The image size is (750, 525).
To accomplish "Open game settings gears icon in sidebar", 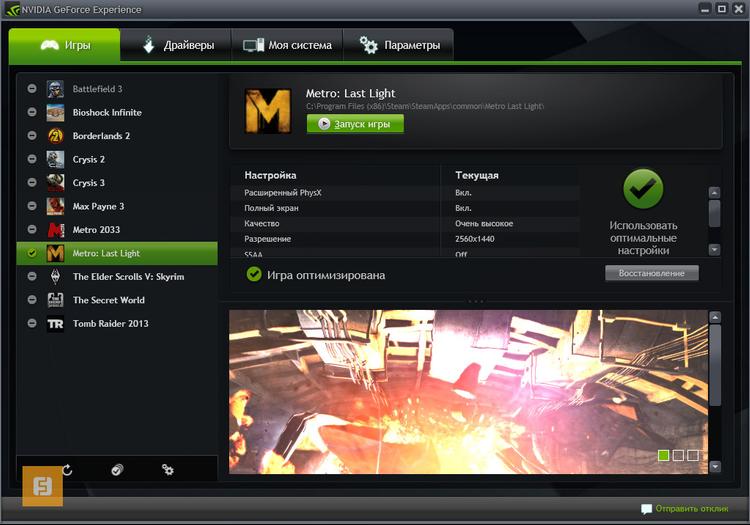I will [x=167, y=470].
